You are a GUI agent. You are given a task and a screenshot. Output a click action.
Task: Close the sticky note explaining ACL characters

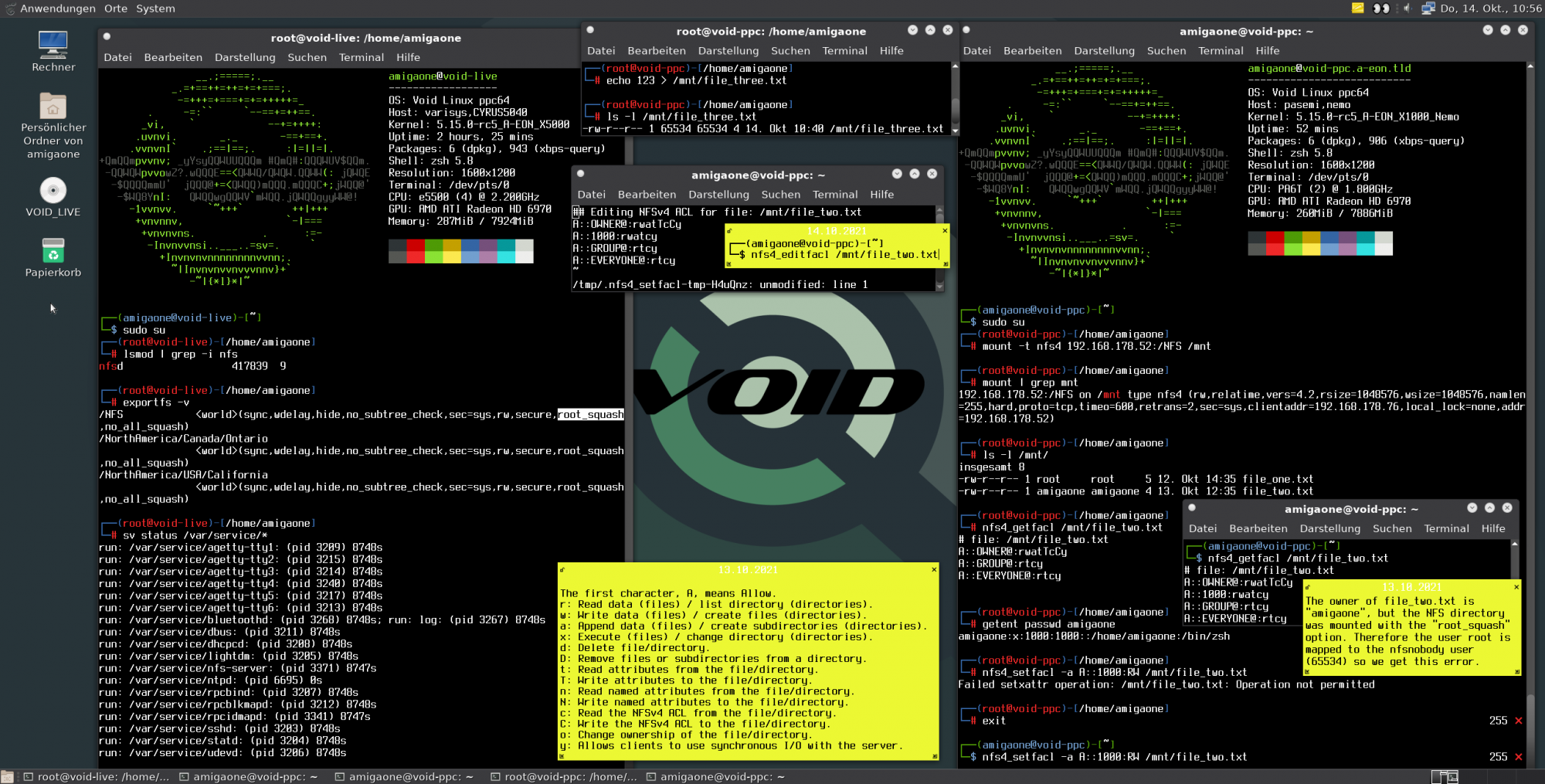[934, 569]
